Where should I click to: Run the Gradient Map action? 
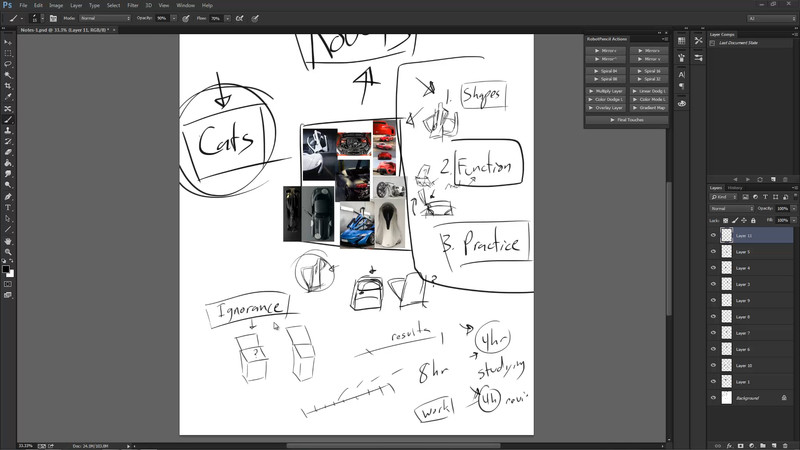648,108
